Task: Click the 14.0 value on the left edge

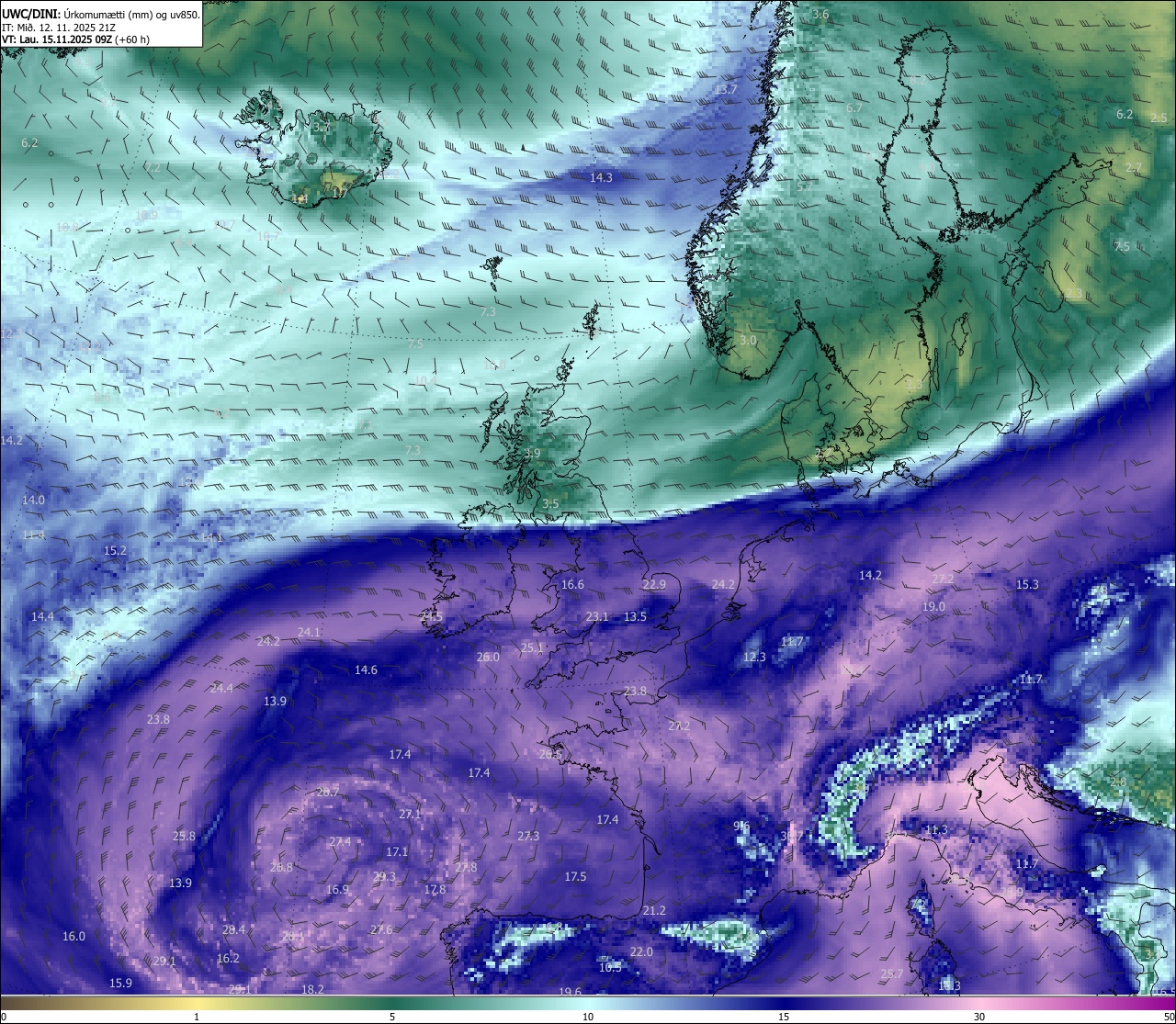Action: pos(33,500)
